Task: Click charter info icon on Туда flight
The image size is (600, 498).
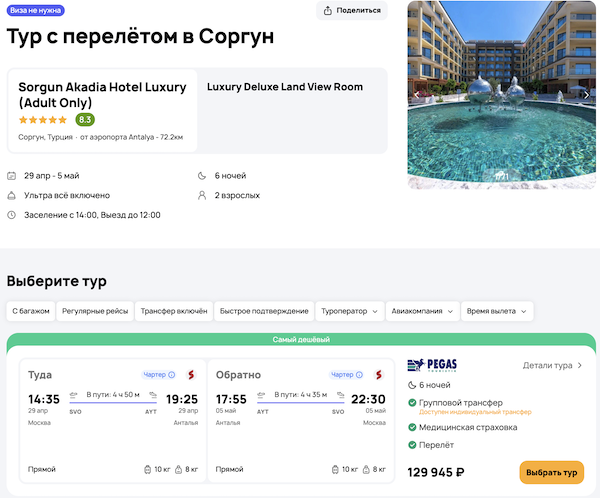Action: (x=172, y=375)
